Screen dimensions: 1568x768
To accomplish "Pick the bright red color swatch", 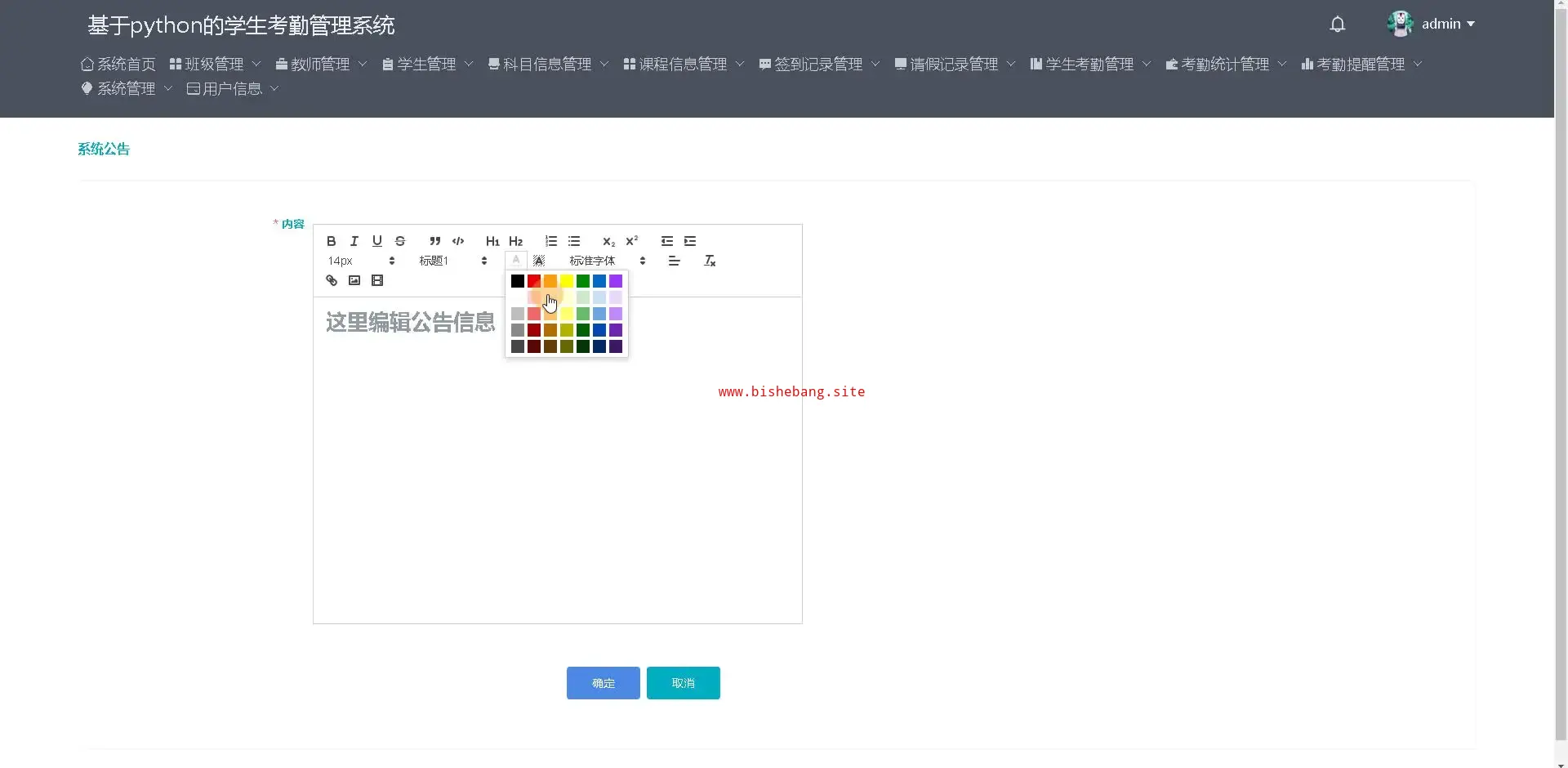I will [534, 281].
